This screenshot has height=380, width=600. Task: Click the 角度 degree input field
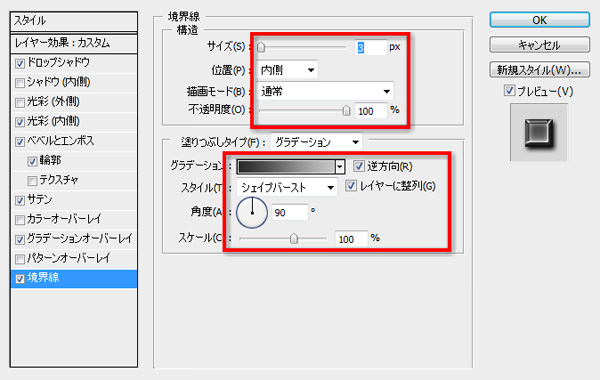[290, 212]
